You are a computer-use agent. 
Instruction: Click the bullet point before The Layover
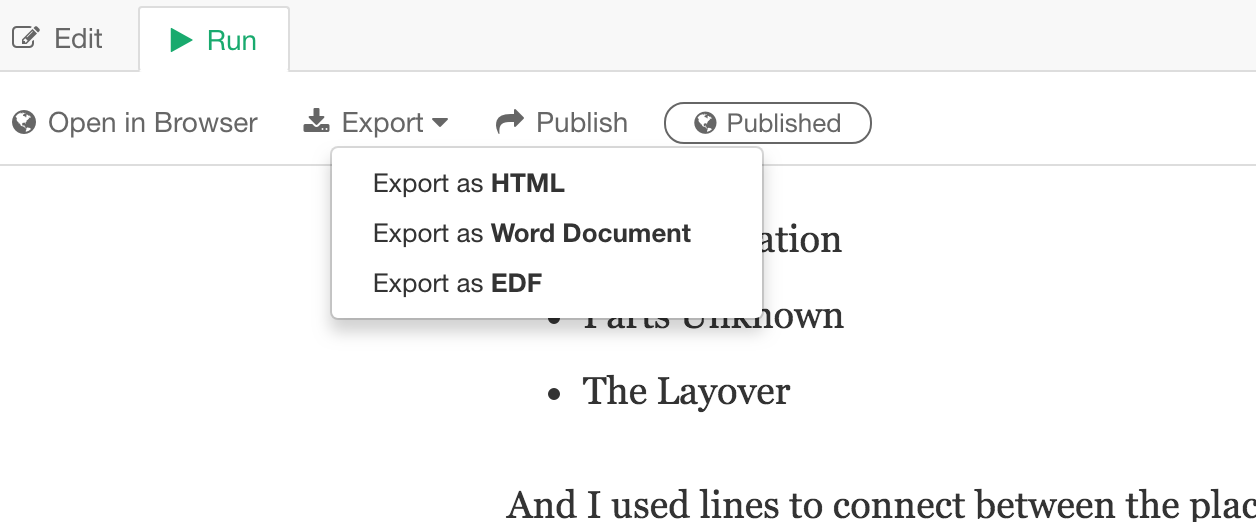pos(554,393)
